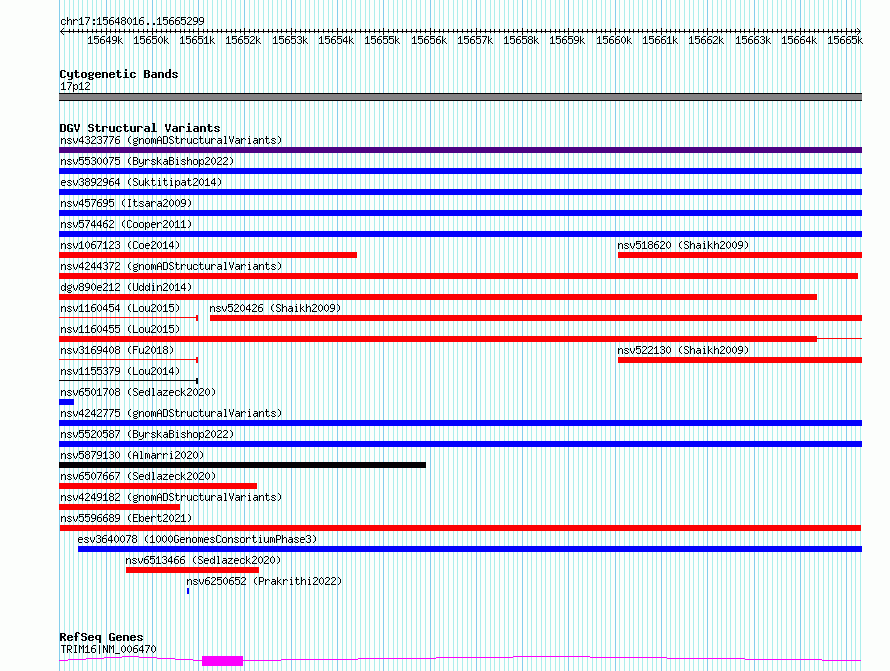Click the gray 17p12 cytogenetic band bar

click(460, 97)
